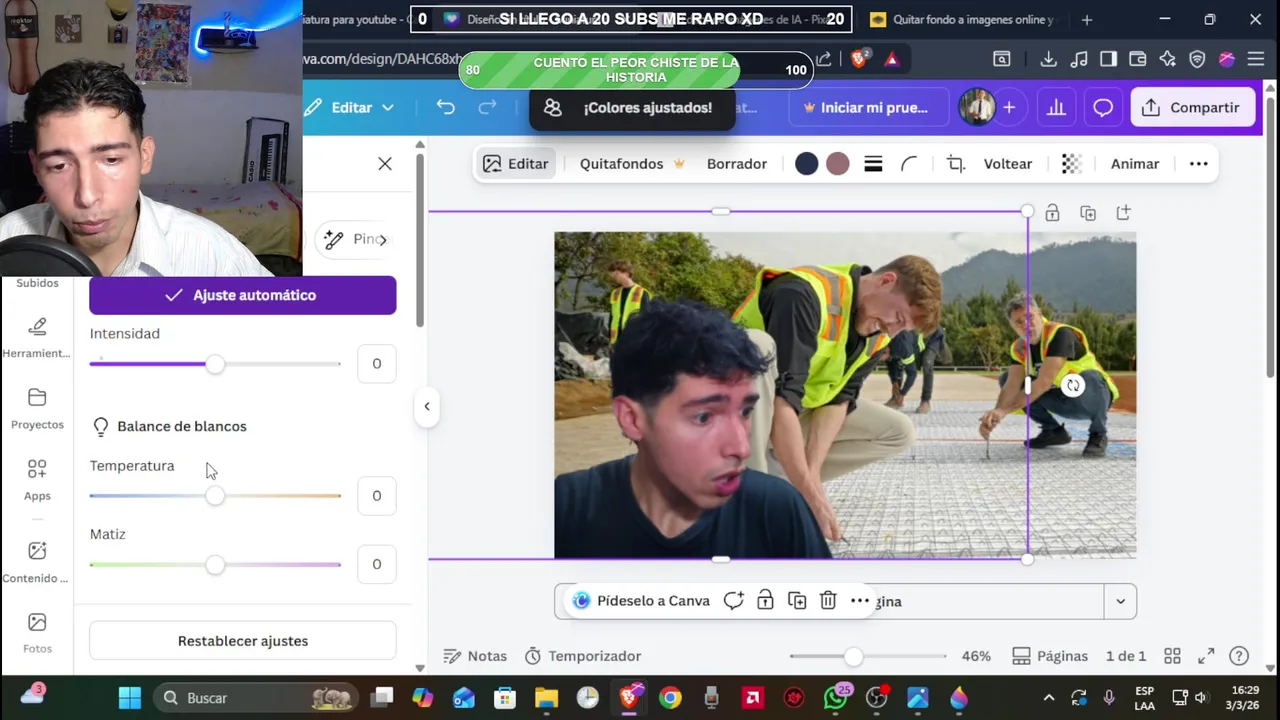Click regenerate icon in floating toolbar
Screen dimensions: 1280x720
pos(734,601)
